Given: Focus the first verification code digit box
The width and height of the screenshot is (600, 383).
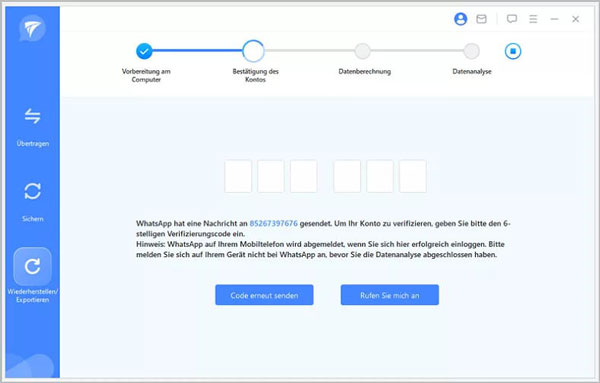Looking at the screenshot, I should (238, 176).
